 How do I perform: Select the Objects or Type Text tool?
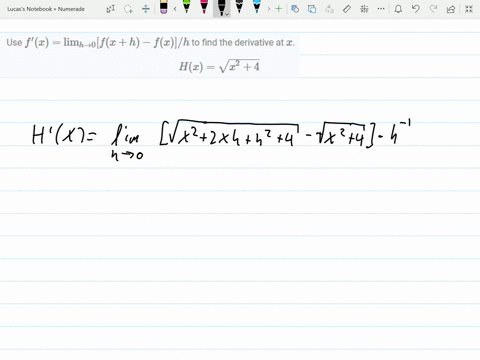click(110, 9)
